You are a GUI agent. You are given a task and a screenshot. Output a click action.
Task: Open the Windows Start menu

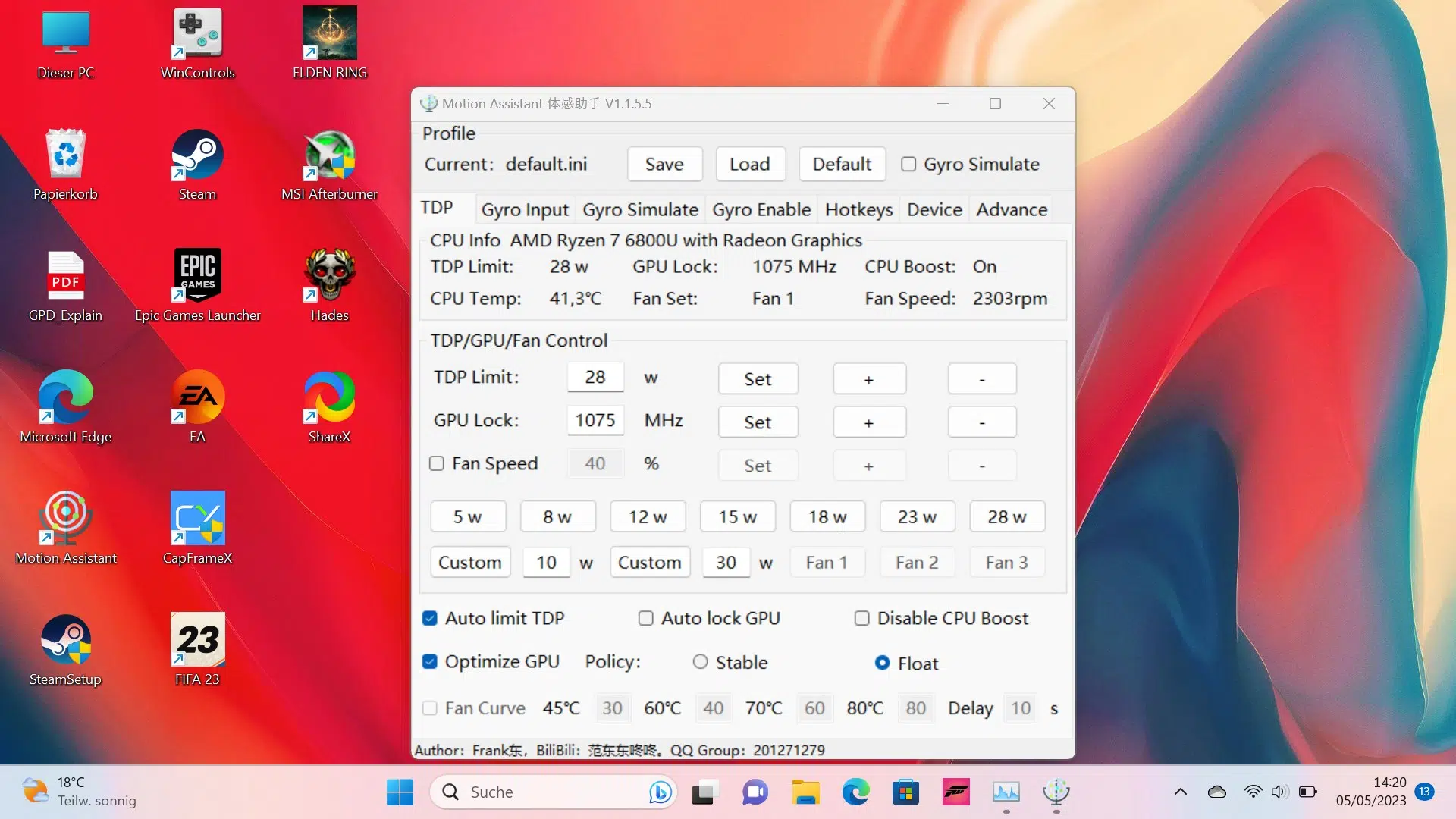pos(400,792)
